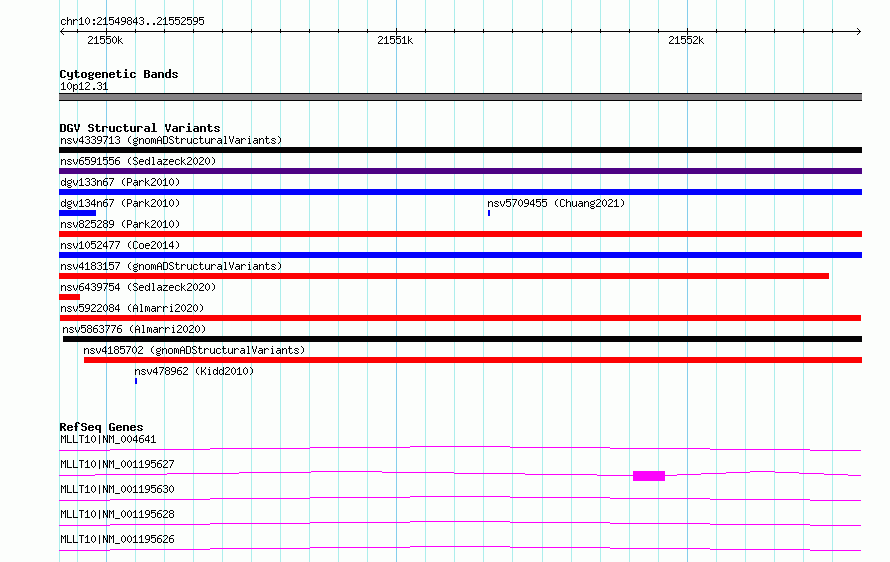890x562 pixels.
Task: Click the nsv1052477 (Coe2014) label
Action: coord(120,245)
